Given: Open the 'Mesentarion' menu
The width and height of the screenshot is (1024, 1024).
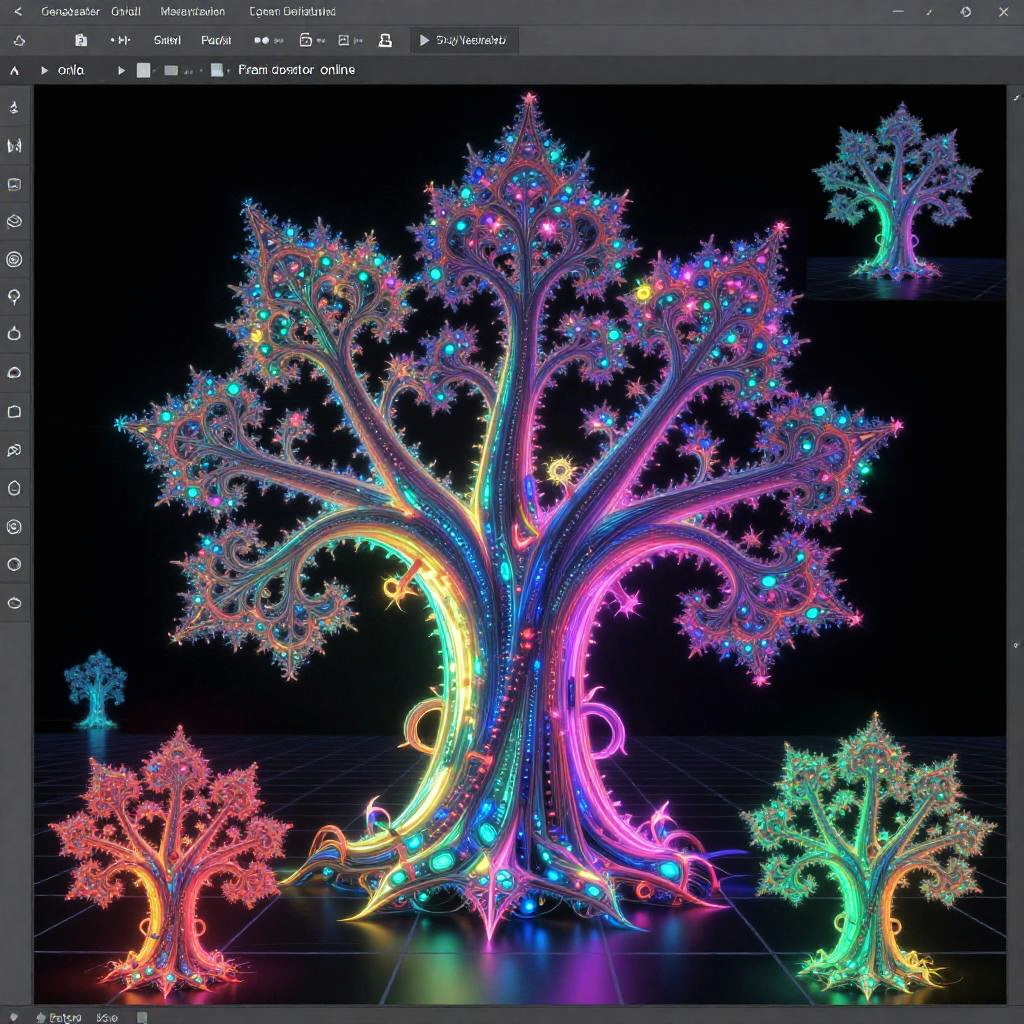Looking at the screenshot, I should click(x=193, y=12).
